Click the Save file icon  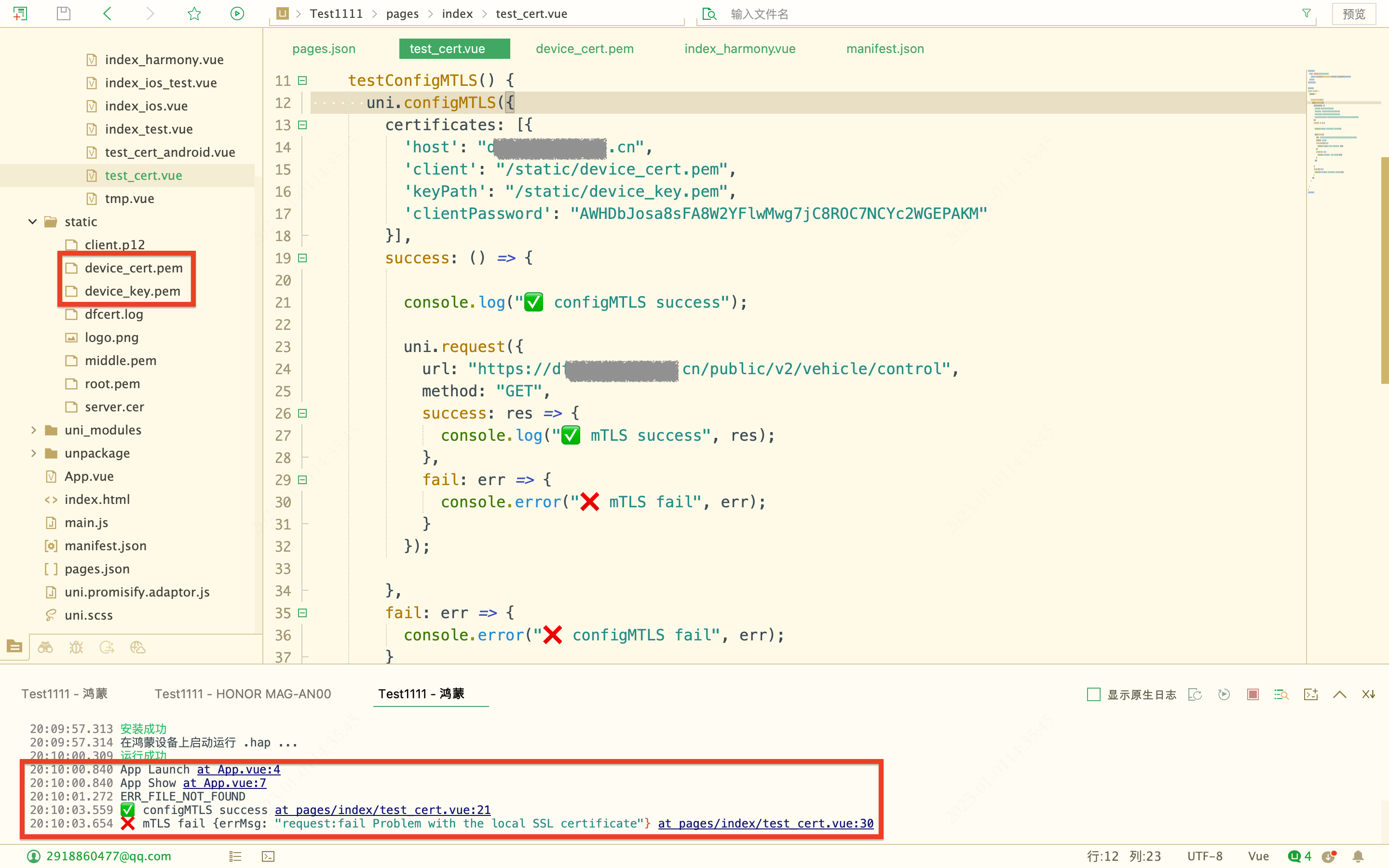(64, 14)
